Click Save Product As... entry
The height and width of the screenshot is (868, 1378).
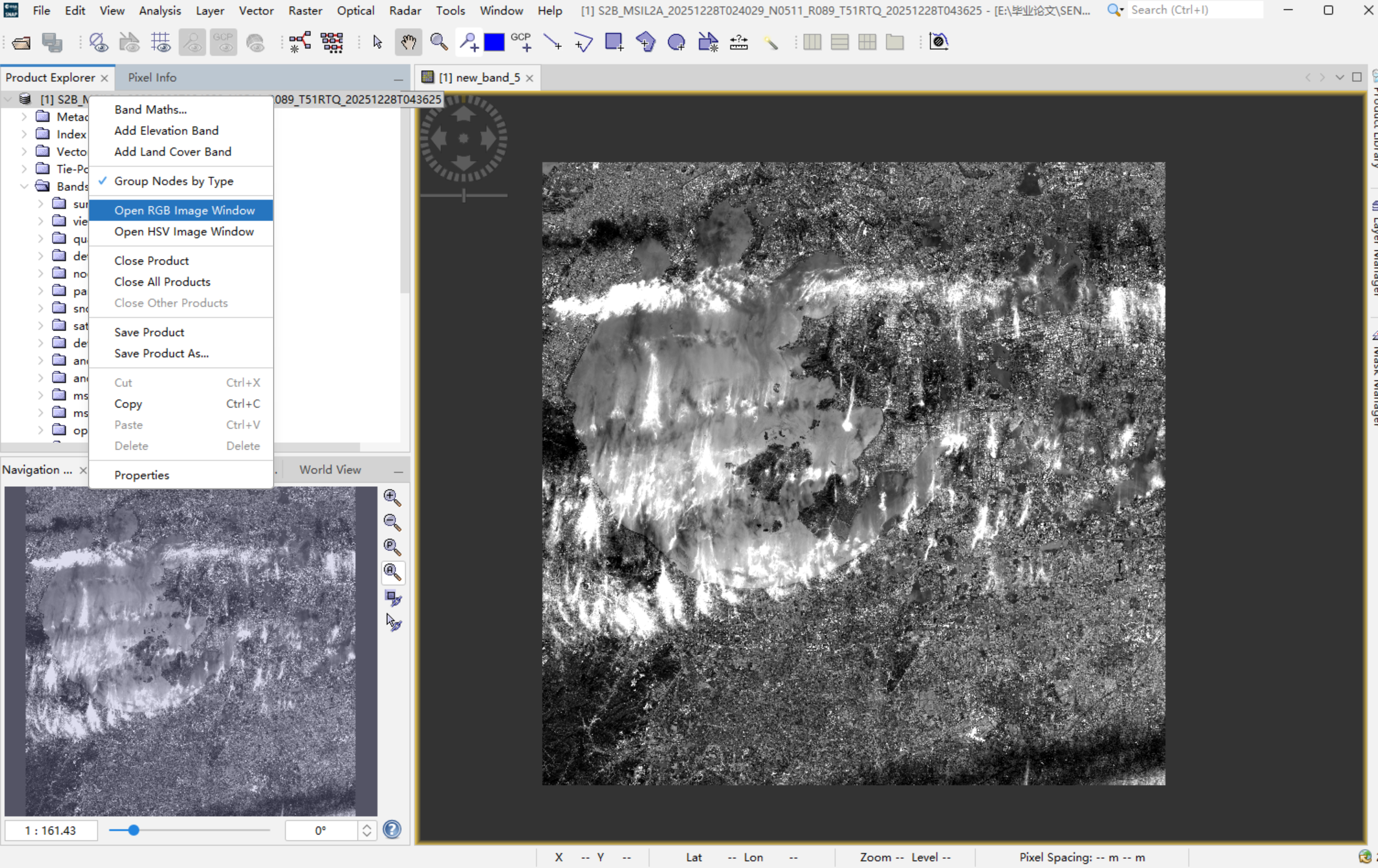click(161, 354)
